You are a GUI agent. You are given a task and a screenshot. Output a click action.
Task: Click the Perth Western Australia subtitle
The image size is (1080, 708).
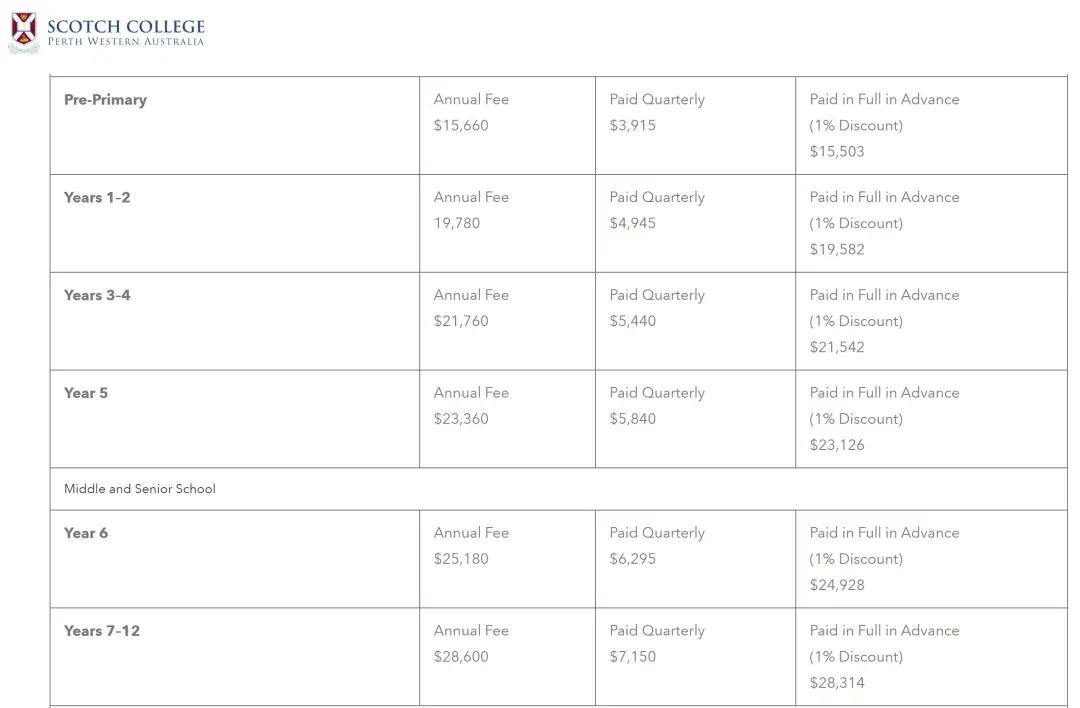coord(126,41)
